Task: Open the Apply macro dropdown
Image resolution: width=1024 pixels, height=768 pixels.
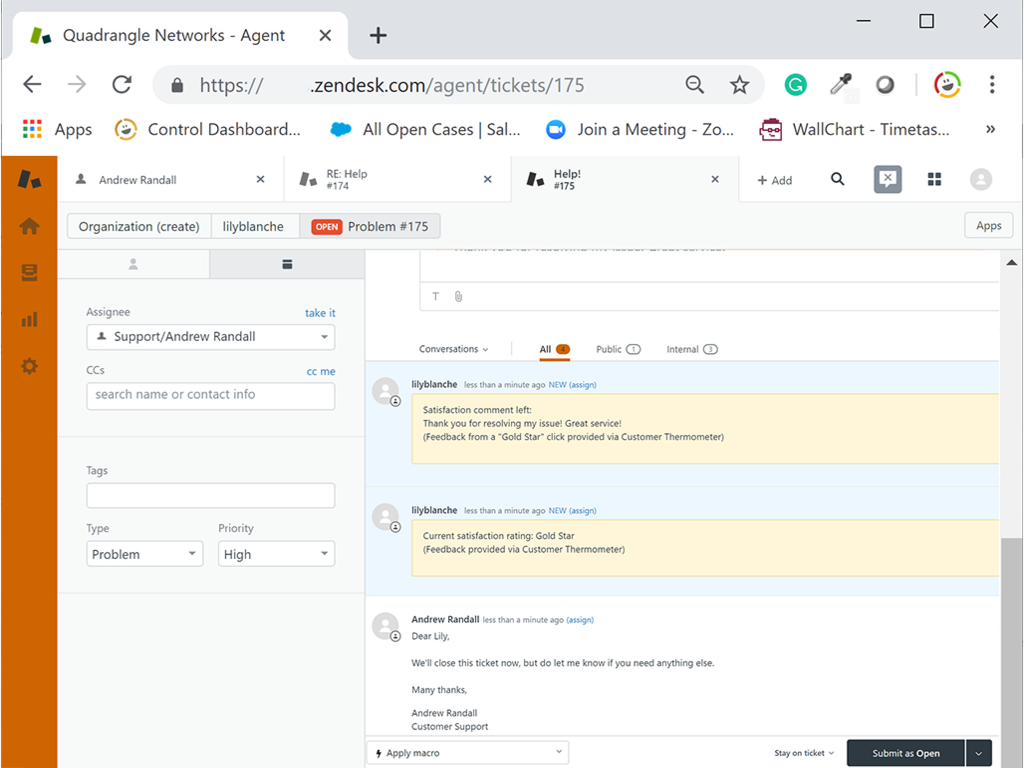Action: point(467,753)
